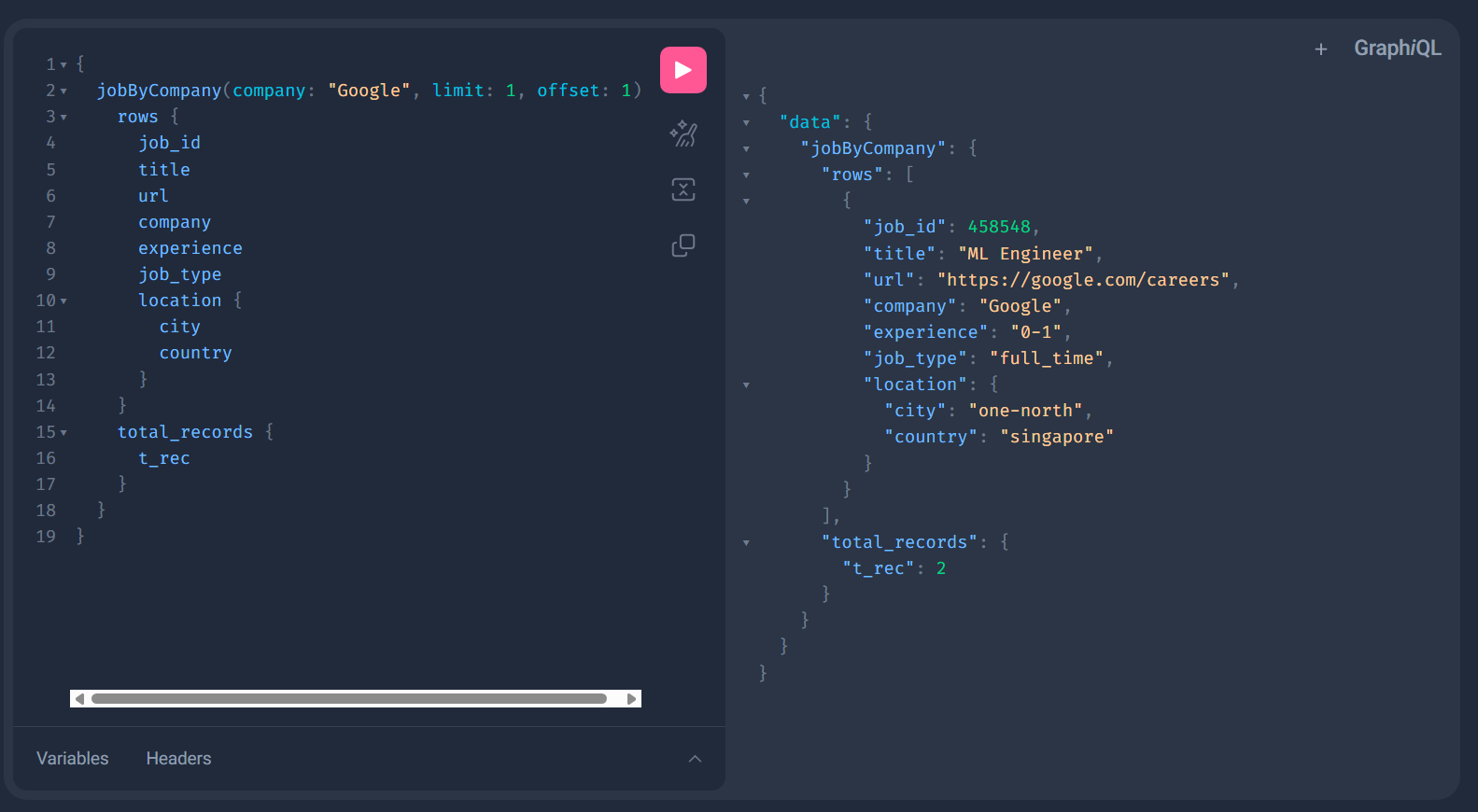Add a new tab with the plus icon
Screen dimensions: 1478x812
(1321, 49)
